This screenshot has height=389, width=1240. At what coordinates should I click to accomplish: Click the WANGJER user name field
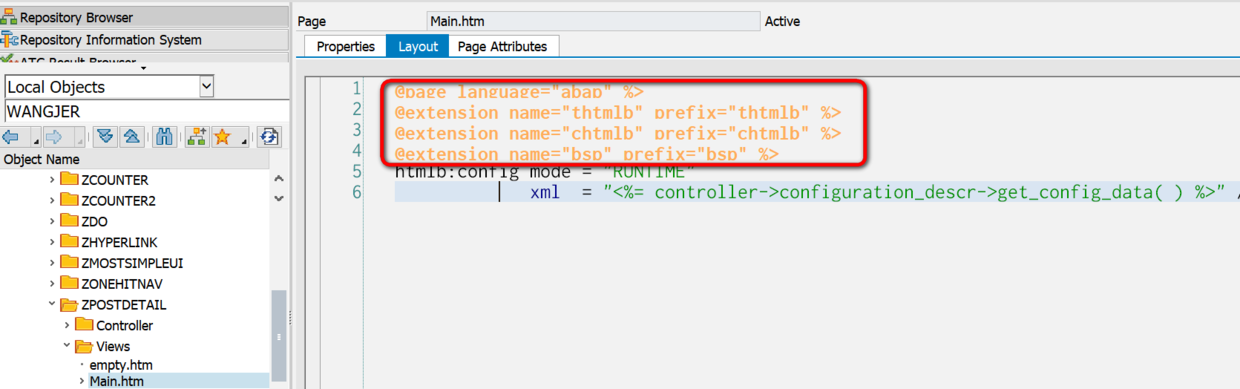[145, 111]
